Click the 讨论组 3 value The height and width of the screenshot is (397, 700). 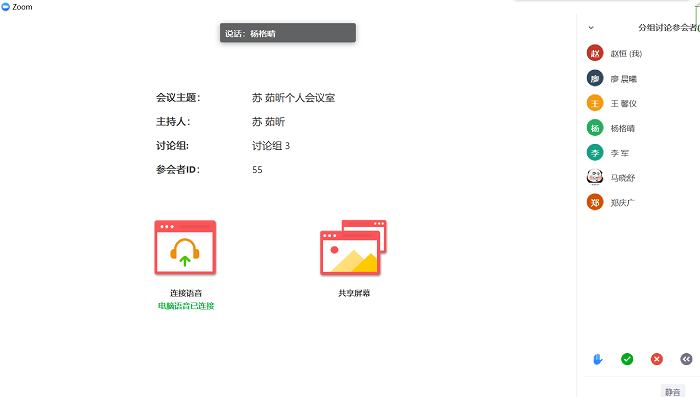[x=271, y=146]
